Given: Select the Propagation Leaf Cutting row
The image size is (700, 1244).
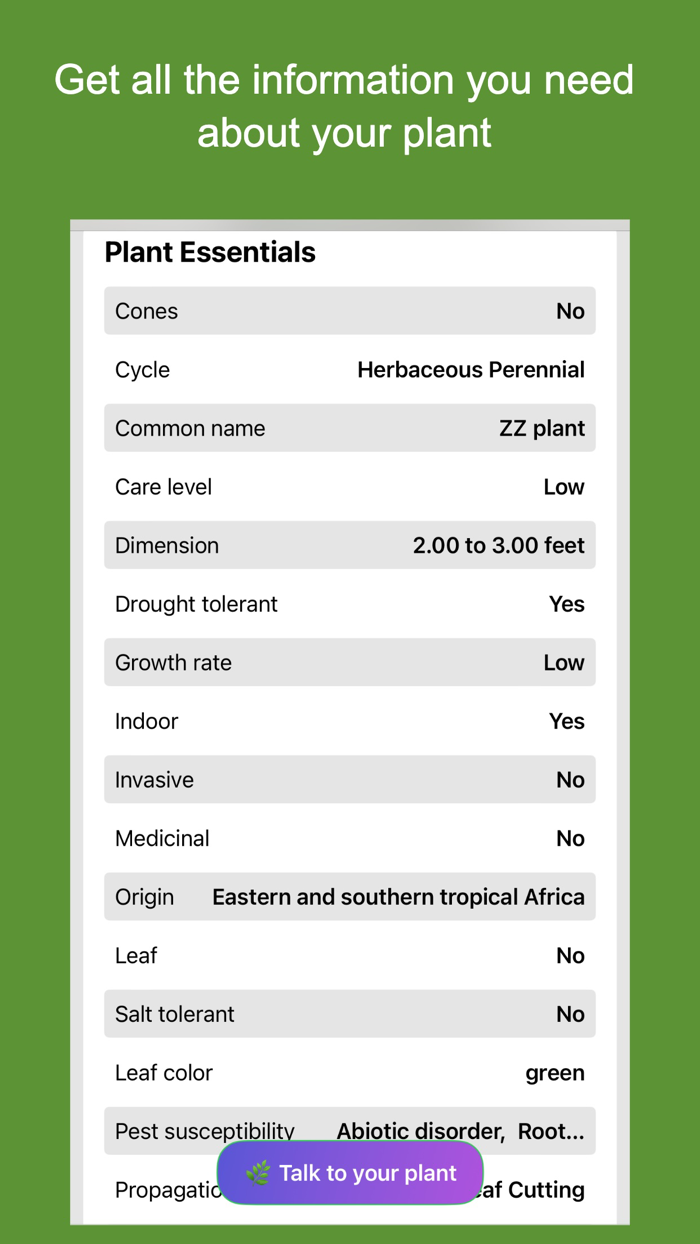Looking at the screenshot, I should point(550,1190).
